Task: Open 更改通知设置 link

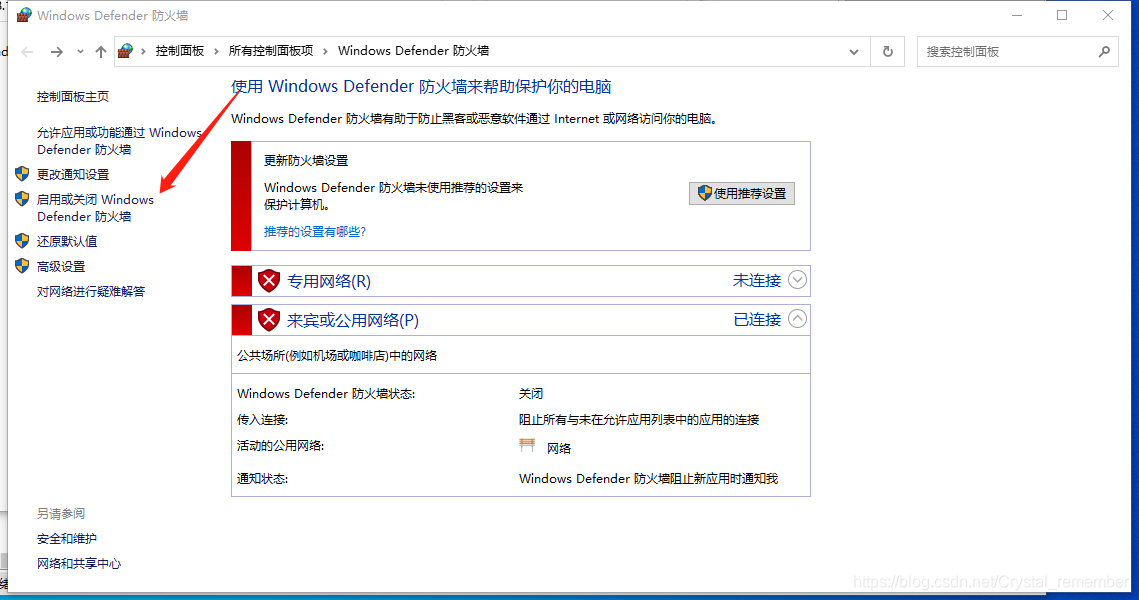Action: (x=73, y=174)
